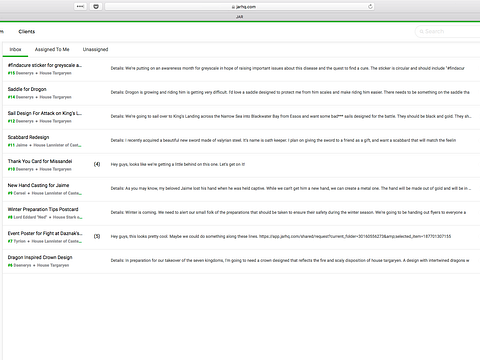This screenshot has width=480, height=360.
Task: Open Event Poster for Fight at Daznak's
Action: point(45,233)
